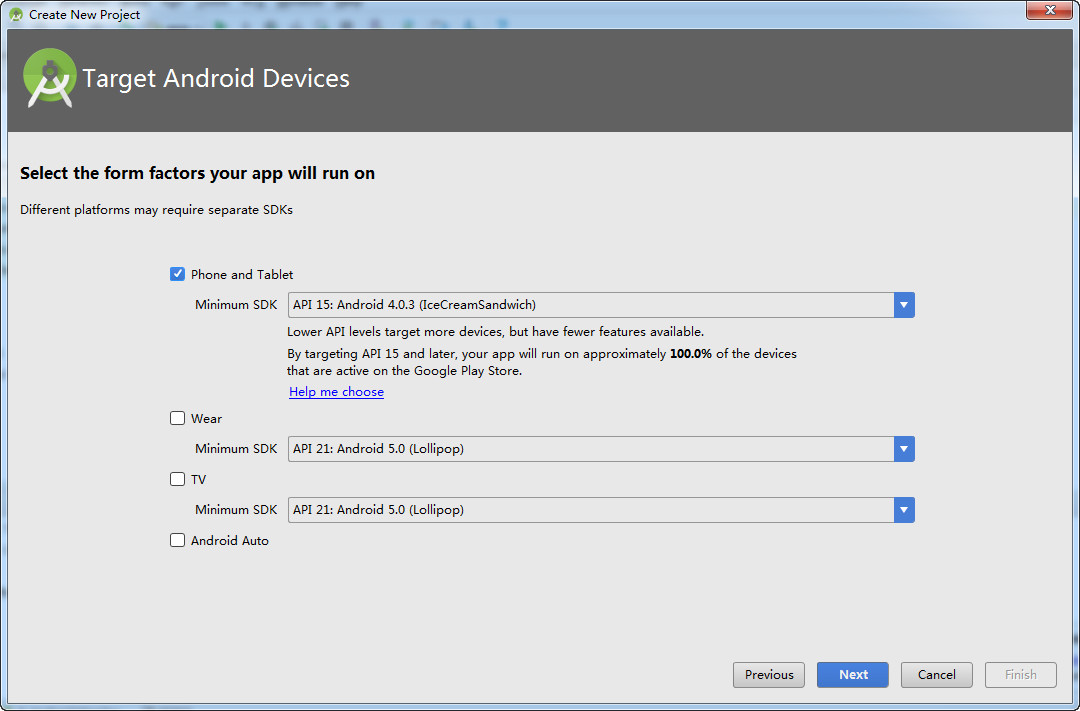1080x711 pixels.
Task: Click the Different platforms may require separate SDKs text
Action: [156, 209]
